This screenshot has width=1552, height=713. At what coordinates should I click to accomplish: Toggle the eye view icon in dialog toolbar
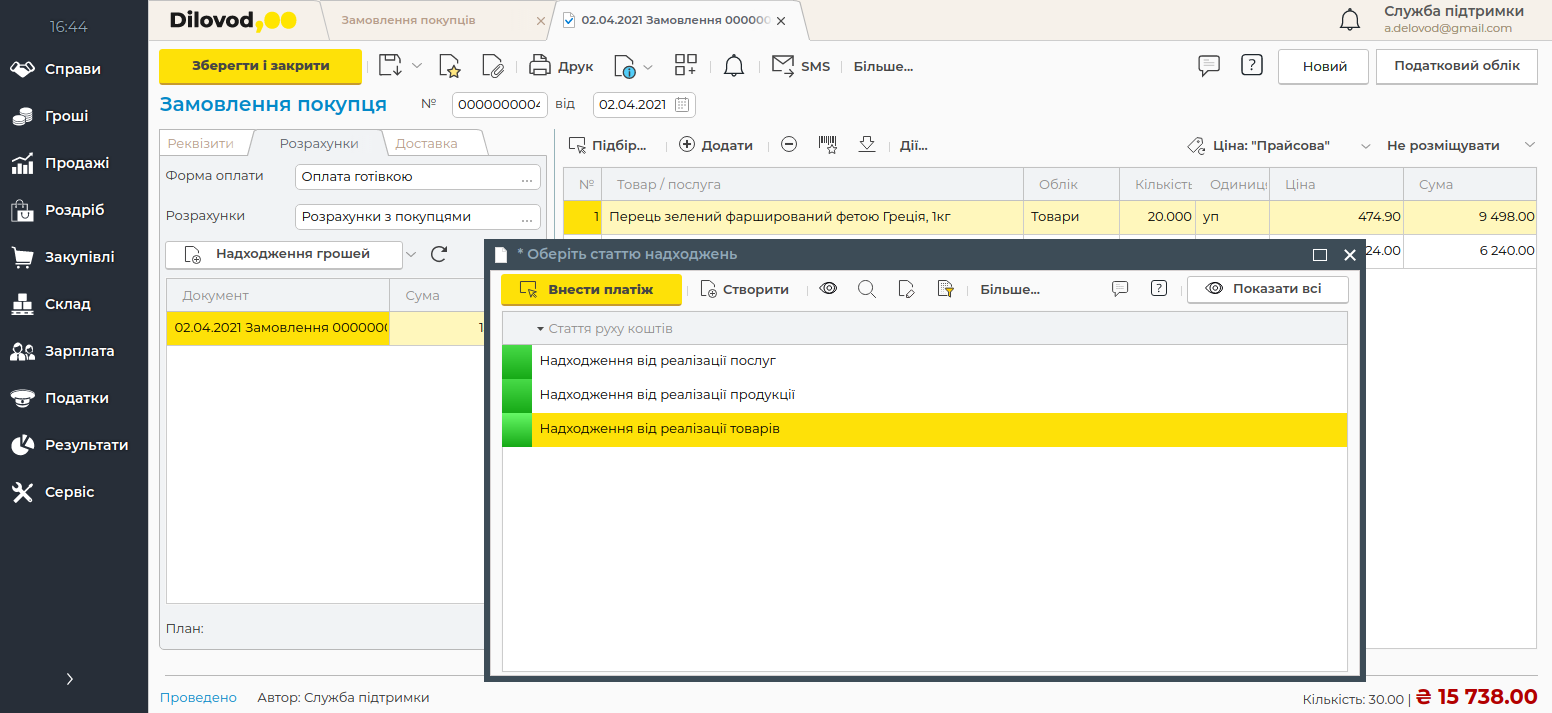[x=828, y=289]
